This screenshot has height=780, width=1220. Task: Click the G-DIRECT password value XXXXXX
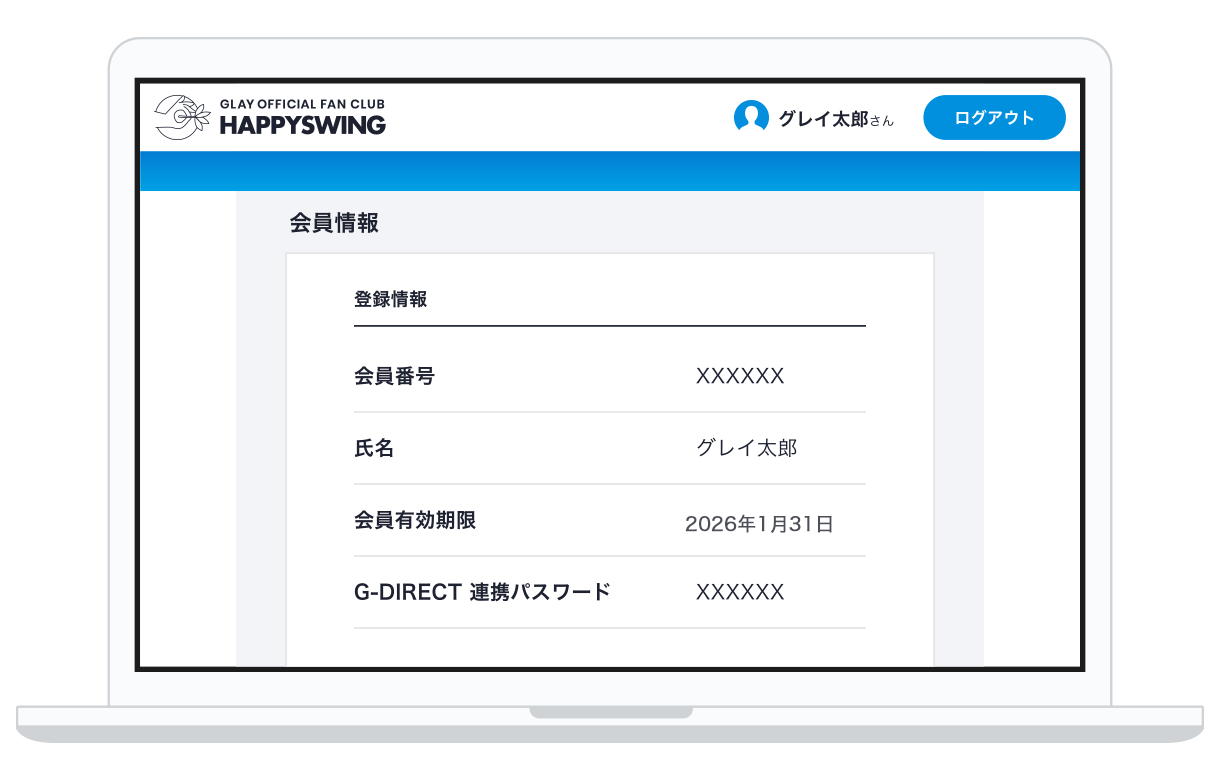point(740,592)
